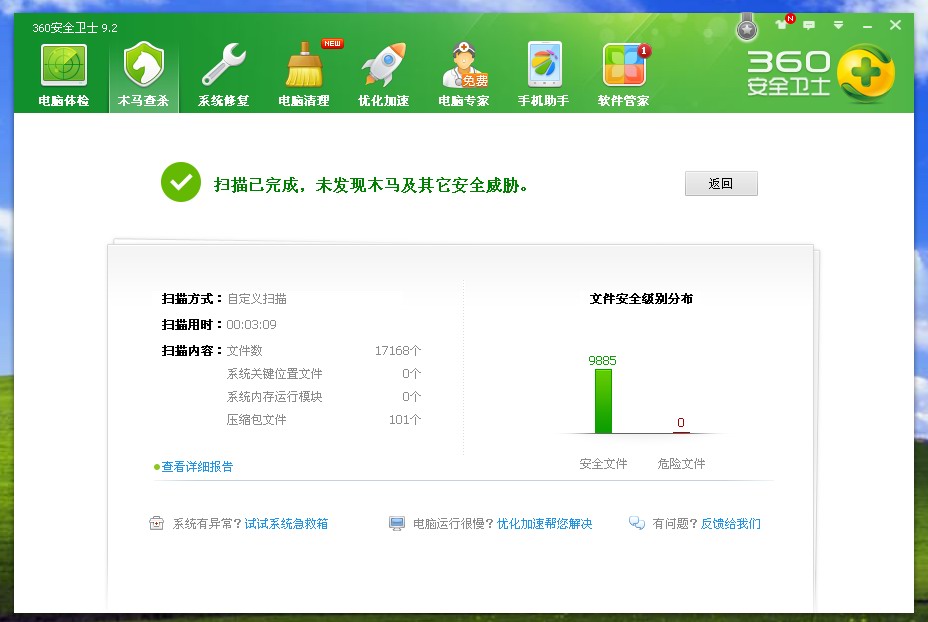Image resolution: width=928 pixels, height=622 pixels.
Task: Launch 优化加速 rocket icon
Action: click(384, 65)
